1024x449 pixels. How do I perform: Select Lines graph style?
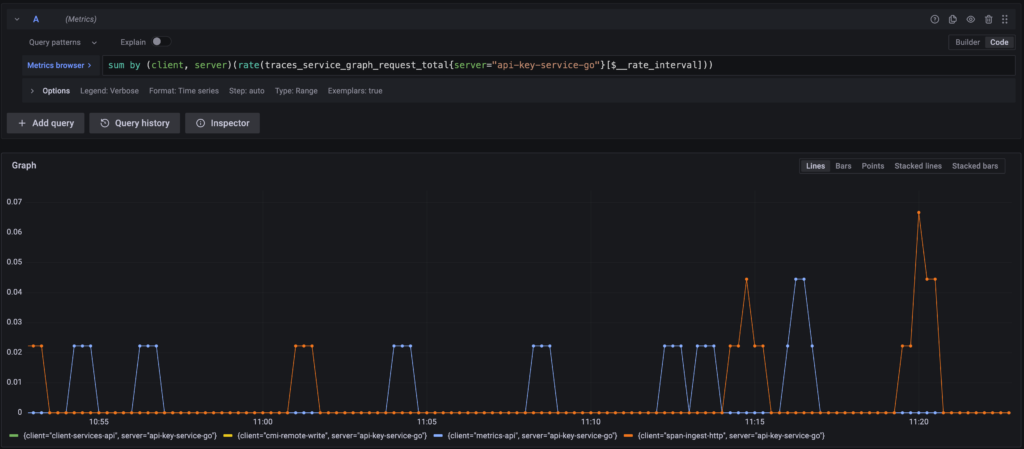click(x=816, y=166)
